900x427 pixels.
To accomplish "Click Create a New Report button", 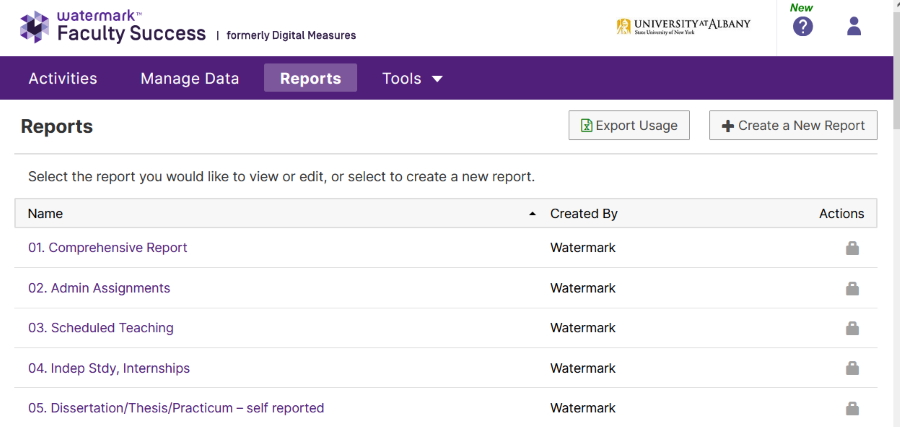I will pos(793,125).
